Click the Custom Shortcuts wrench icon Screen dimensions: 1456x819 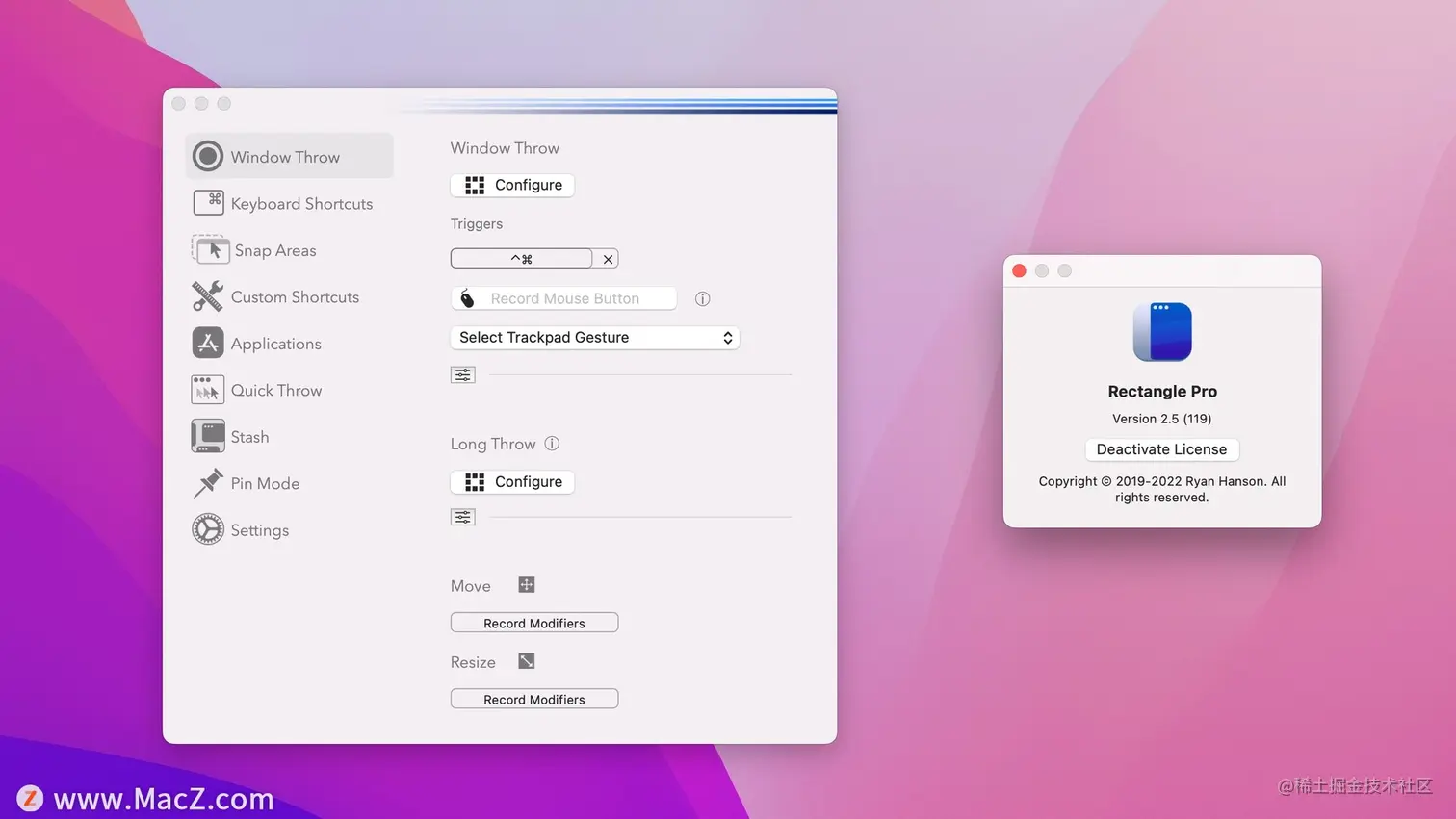click(x=207, y=296)
